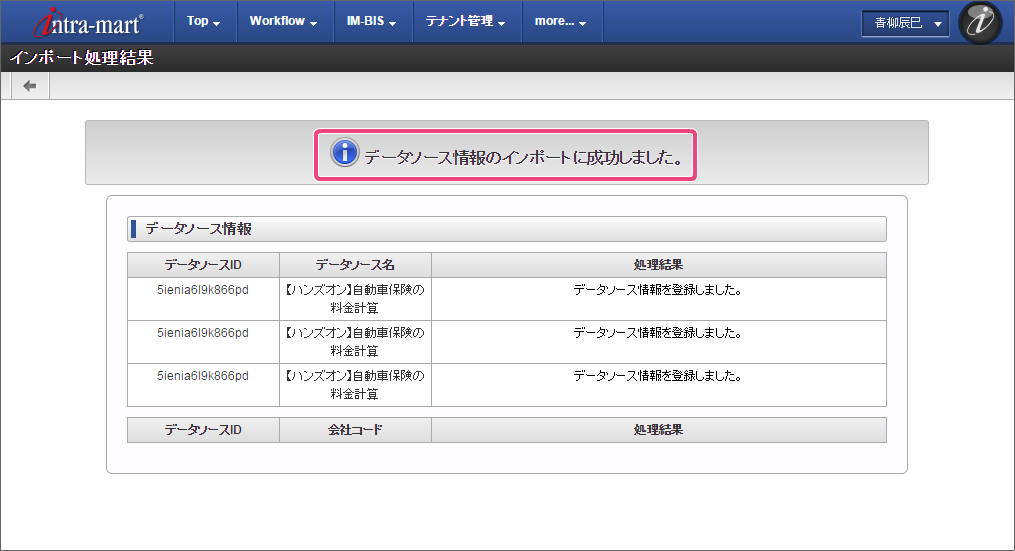Open the round 'i' information icon
1015x551 pixels.
coord(980,23)
